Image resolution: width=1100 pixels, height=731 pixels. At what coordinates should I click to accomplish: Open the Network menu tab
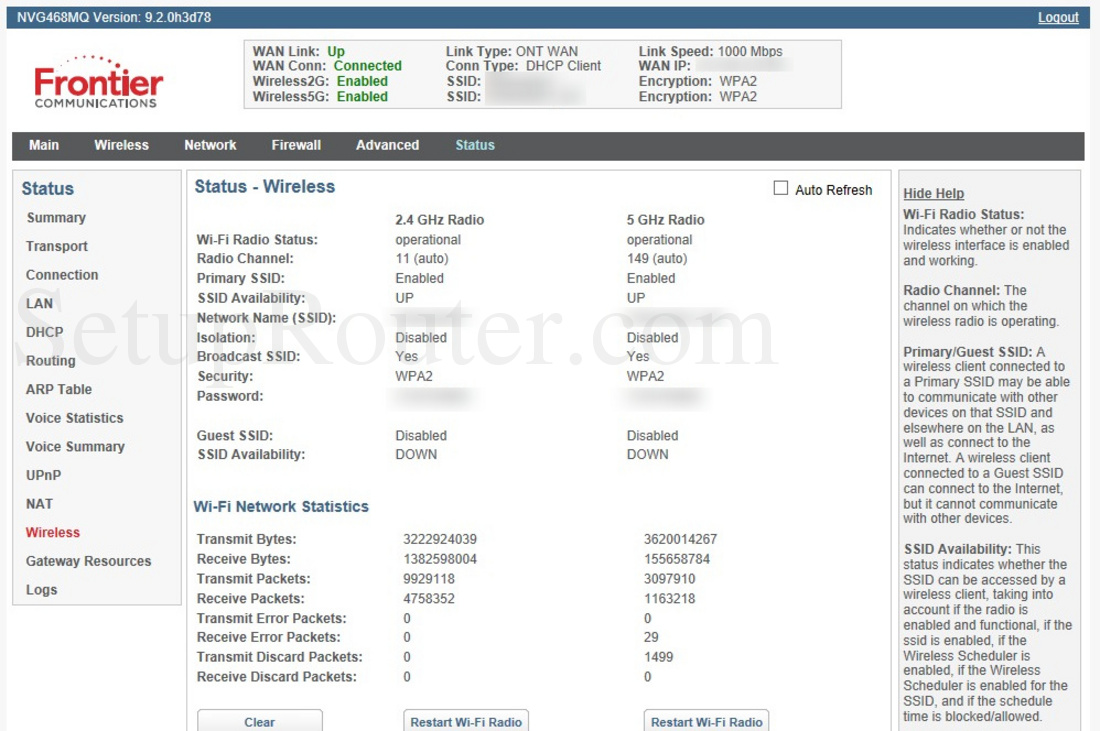(210, 145)
